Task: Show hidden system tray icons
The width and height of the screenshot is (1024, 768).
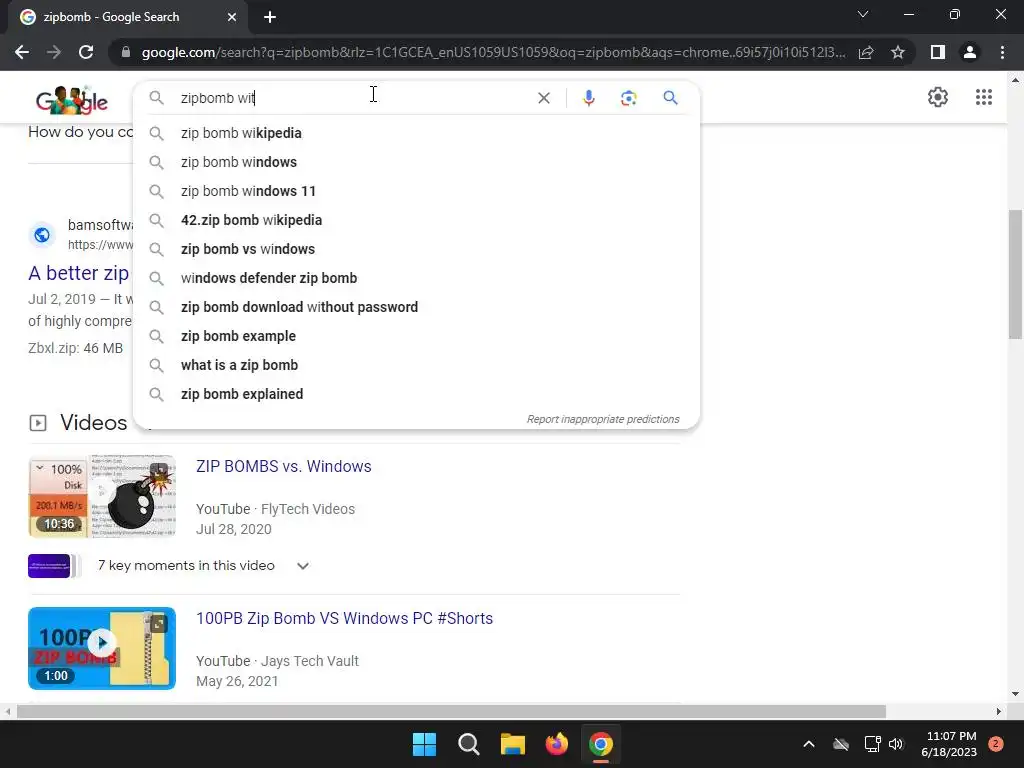Action: tap(808, 744)
